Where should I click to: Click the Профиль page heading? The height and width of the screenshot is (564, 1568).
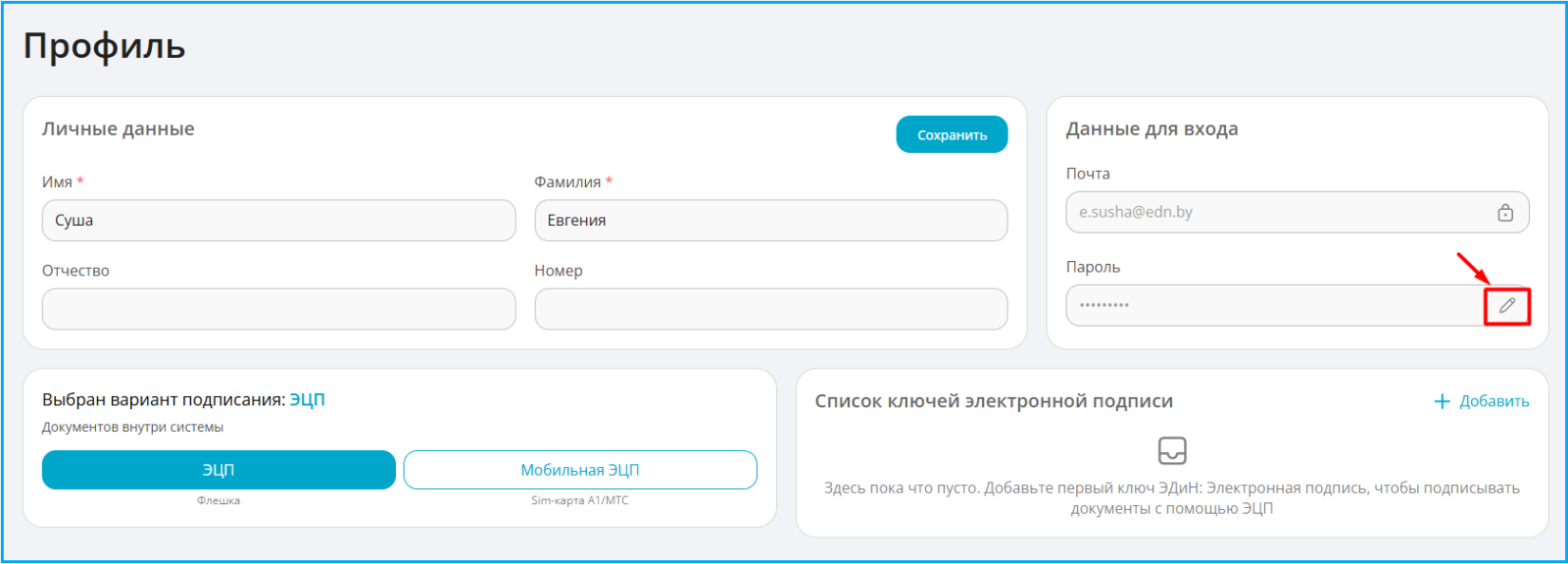[x=104, y=46]
